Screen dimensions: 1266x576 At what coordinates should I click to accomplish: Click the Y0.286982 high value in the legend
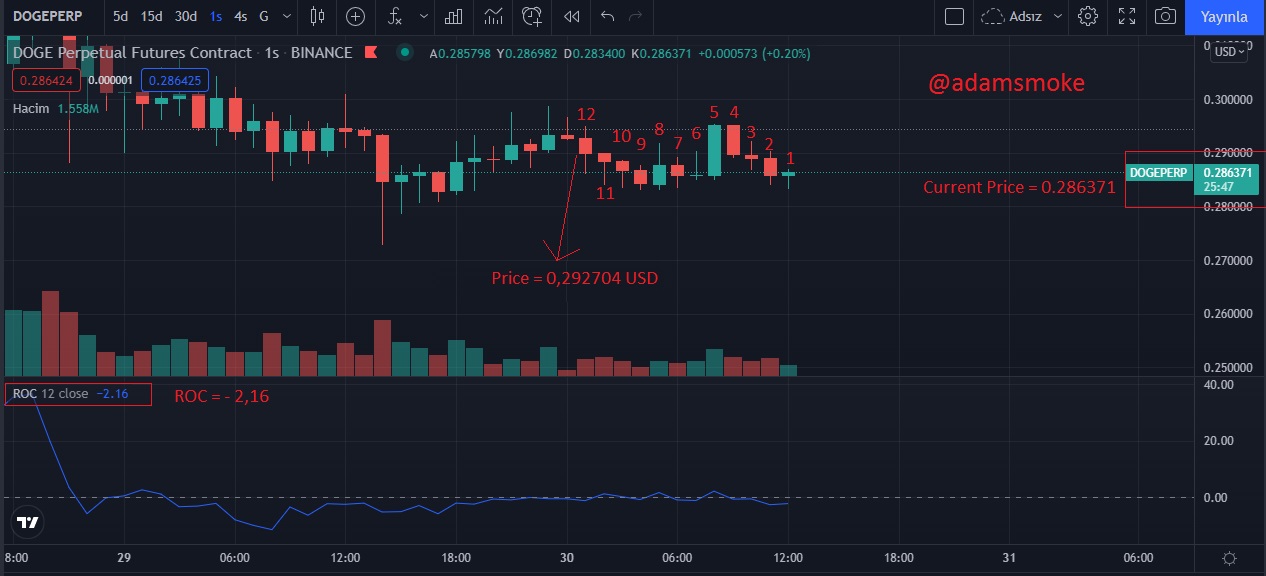click(x=529, y=53)
